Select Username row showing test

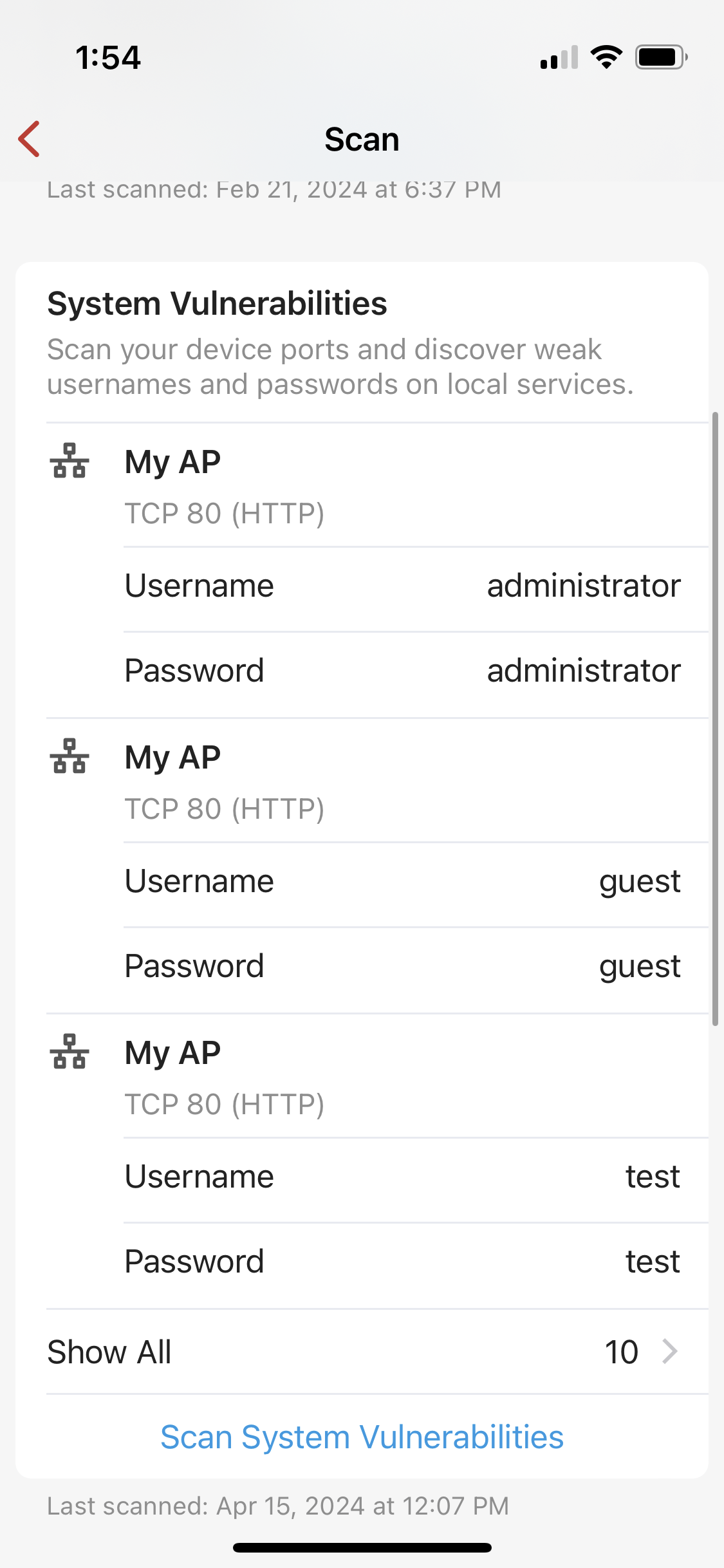pyautogui.click(x=416, y=1179)
